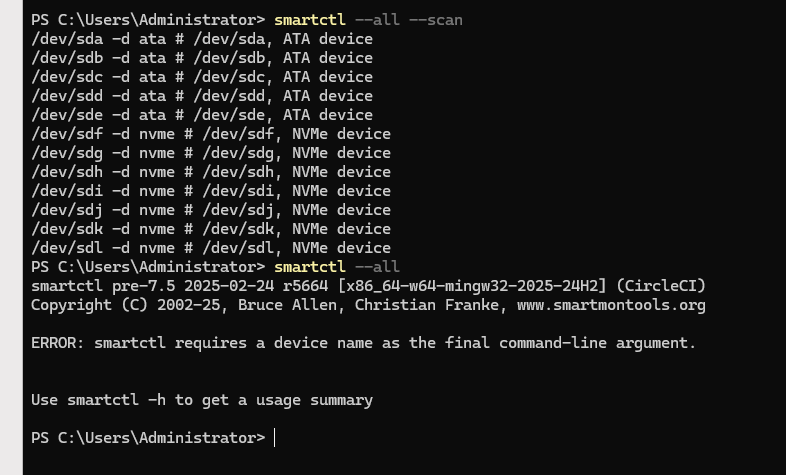Click the /dev/sda ATA device line
786x475 pixels.
201,39
